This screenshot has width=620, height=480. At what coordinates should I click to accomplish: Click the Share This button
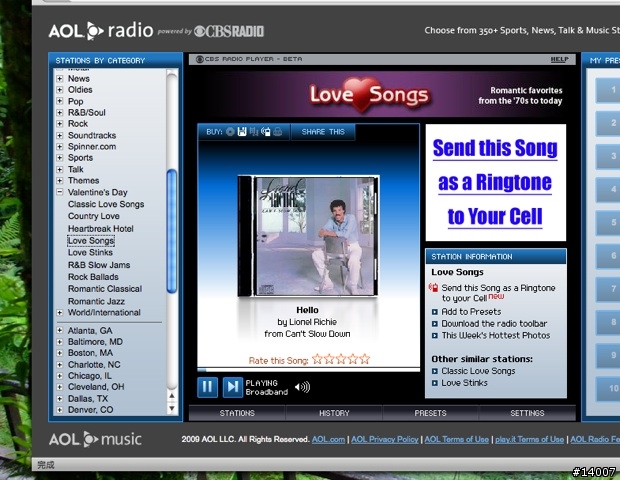coord(323,132)
